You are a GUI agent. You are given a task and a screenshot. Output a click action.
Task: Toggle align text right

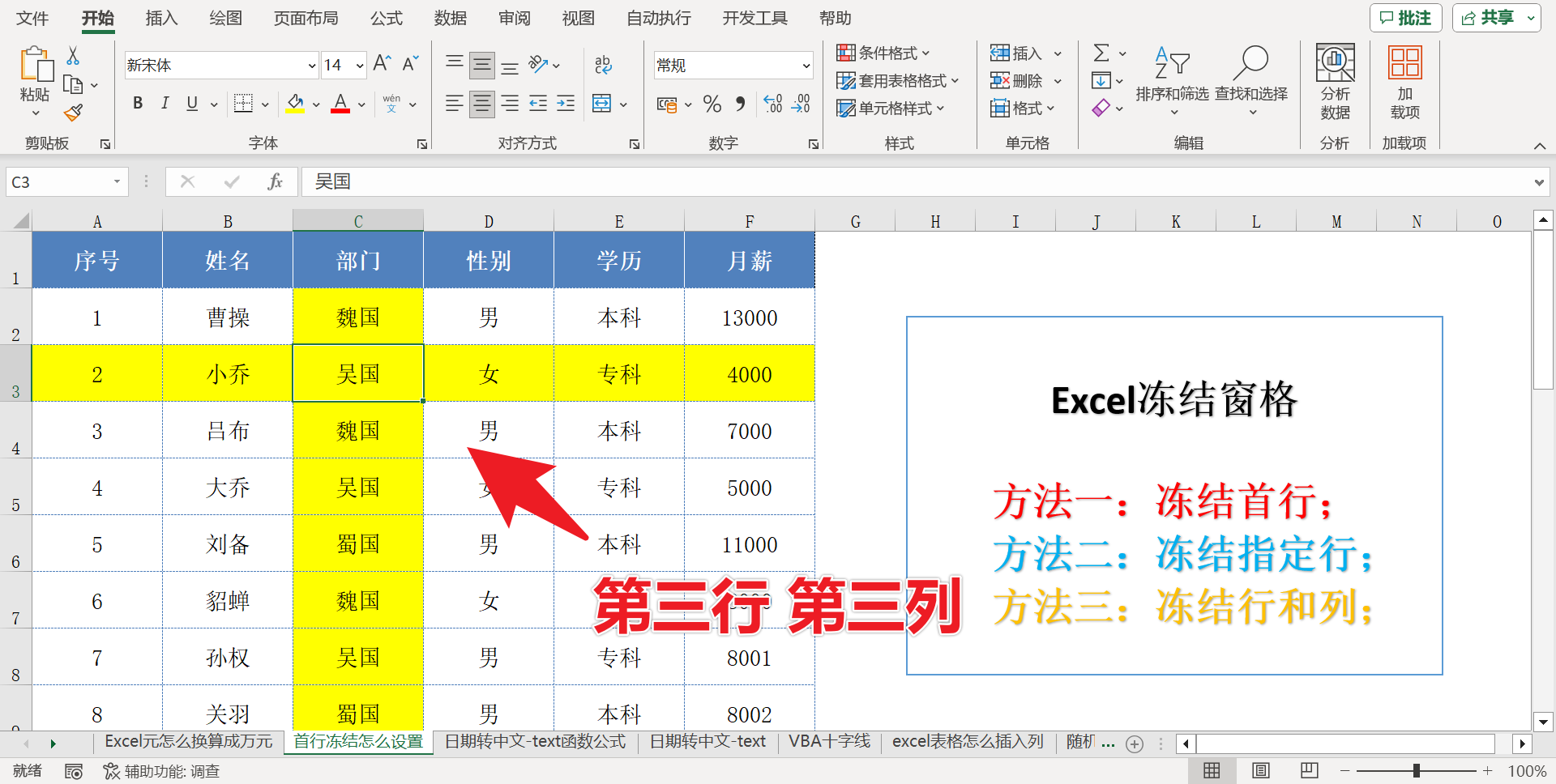pyautogui.click(x=510, y=103)
